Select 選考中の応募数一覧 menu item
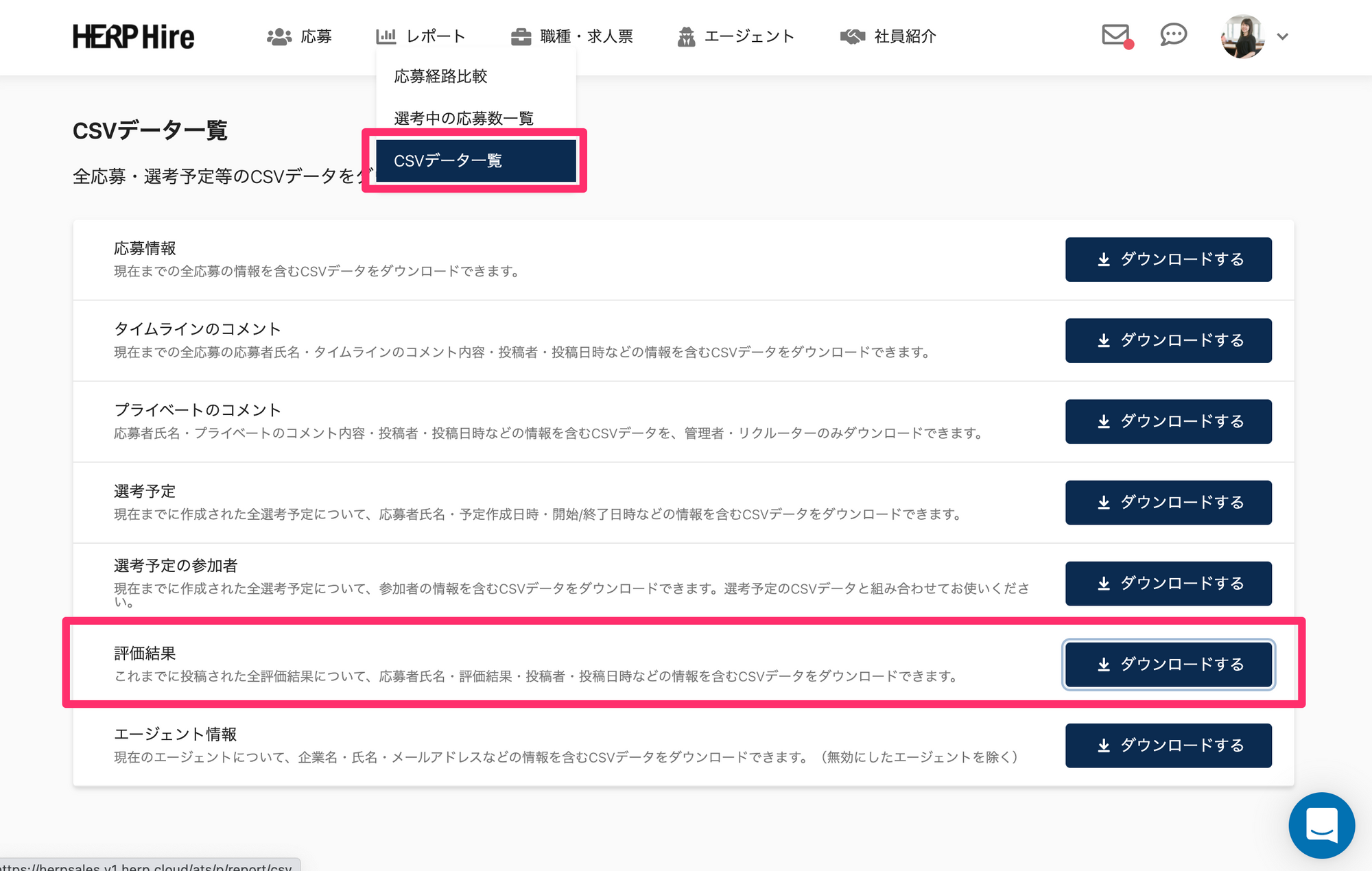The height and width of the screenshot is (871, 1372). click(464, 118)
